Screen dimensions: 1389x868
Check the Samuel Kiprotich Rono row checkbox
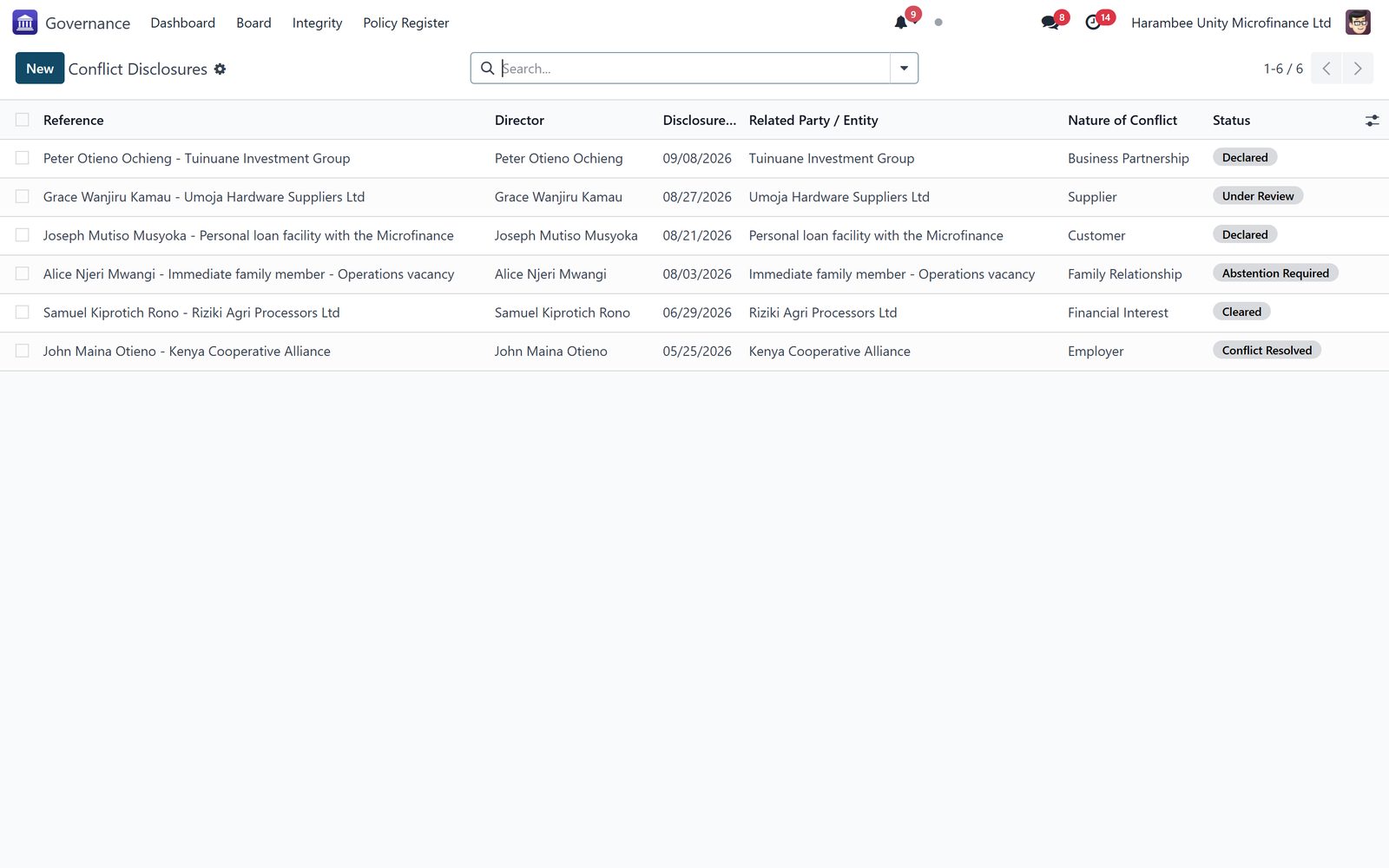click(x=23, y=312)
